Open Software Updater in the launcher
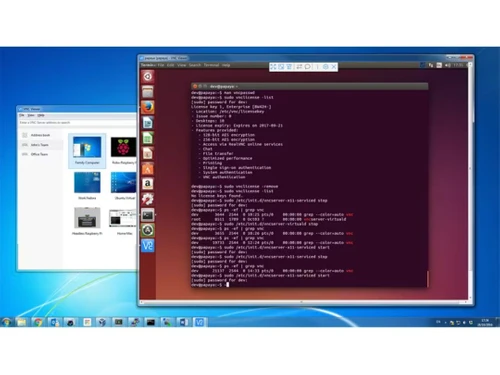This screenshot has height=375, width=500. [148, 230]
